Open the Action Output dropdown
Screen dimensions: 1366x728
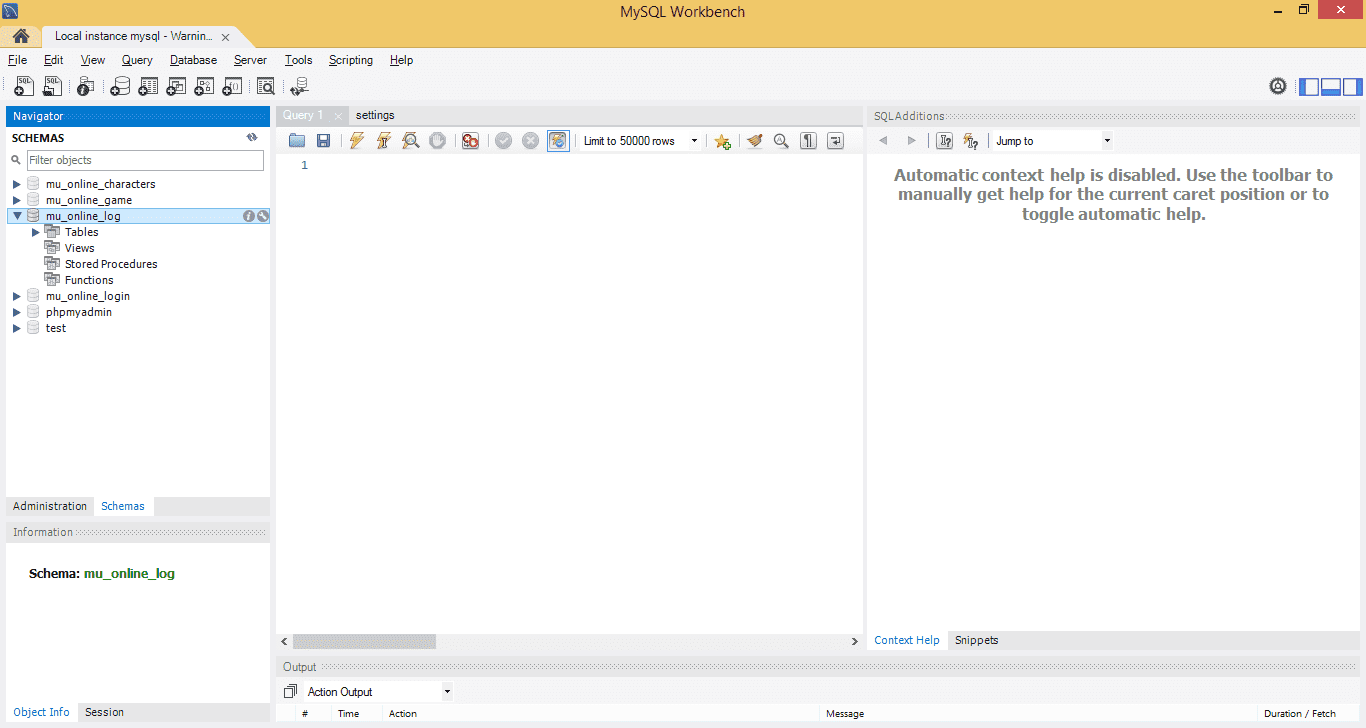coord(447,692)
